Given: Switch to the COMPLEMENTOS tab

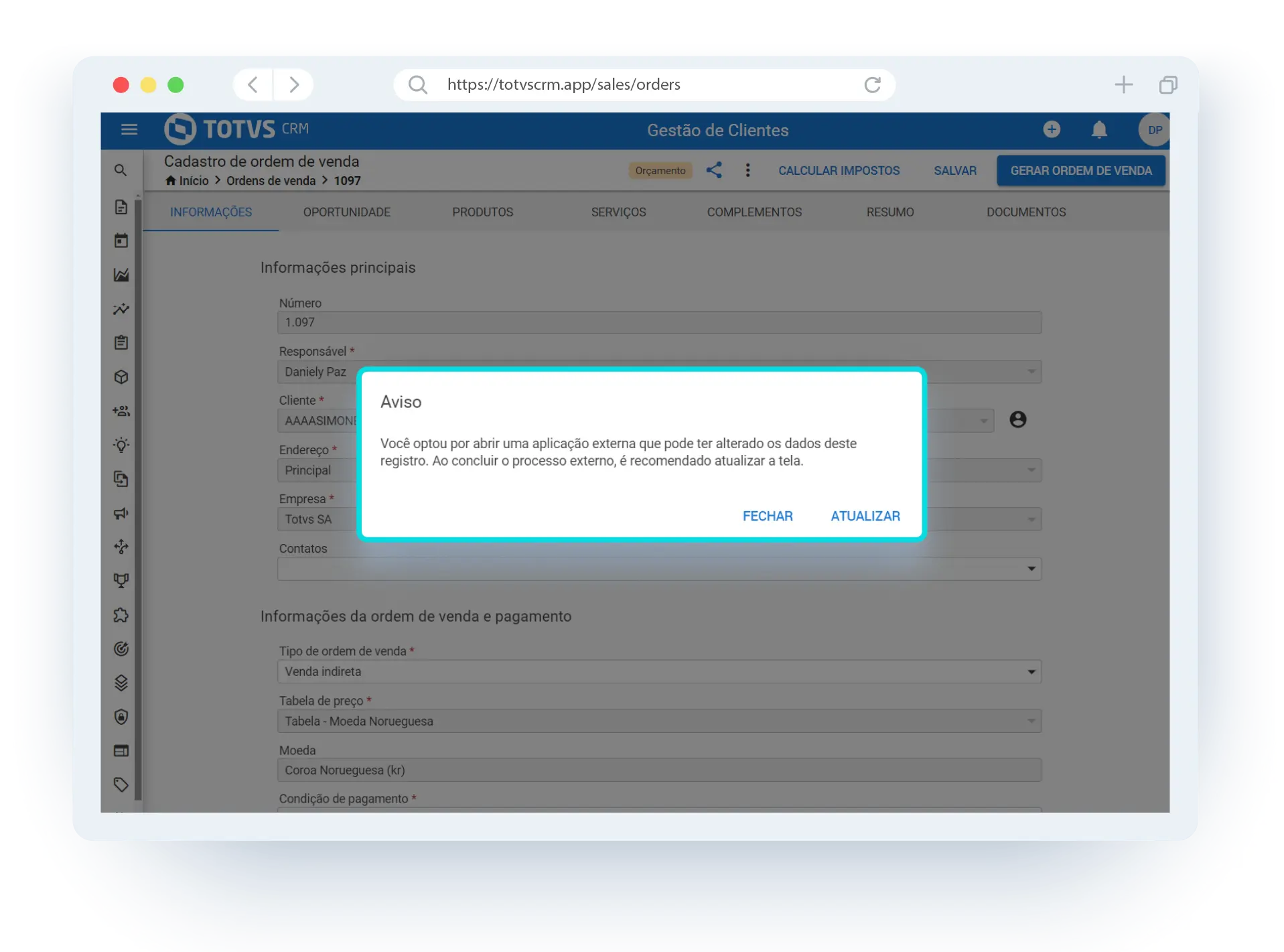Looking at the screenshot, I should click(754, 212).
